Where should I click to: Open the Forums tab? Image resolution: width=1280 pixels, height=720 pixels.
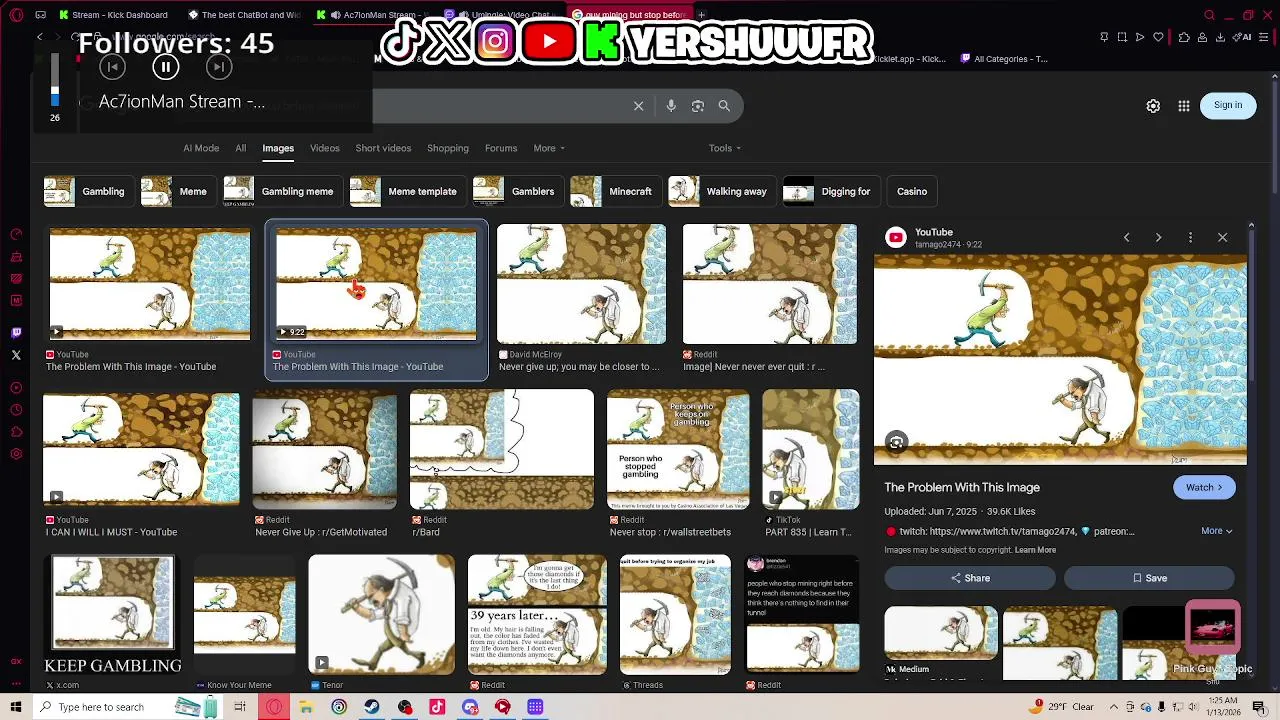click(501, 148)
